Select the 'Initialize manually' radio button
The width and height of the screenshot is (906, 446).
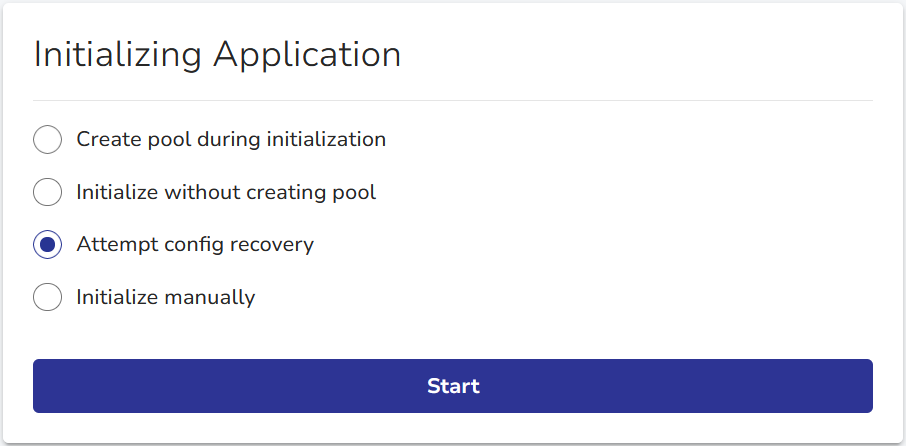(x=48, y=297)
